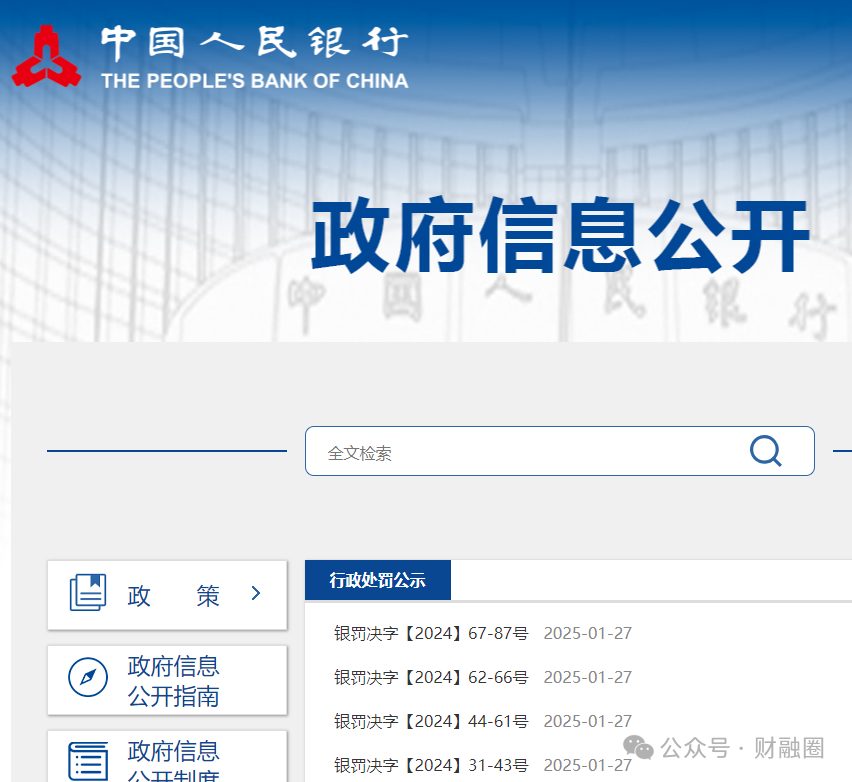Open the 行政处罚公示 tab
The height and width of the screenshot is (782, 852).
point(378,580)
